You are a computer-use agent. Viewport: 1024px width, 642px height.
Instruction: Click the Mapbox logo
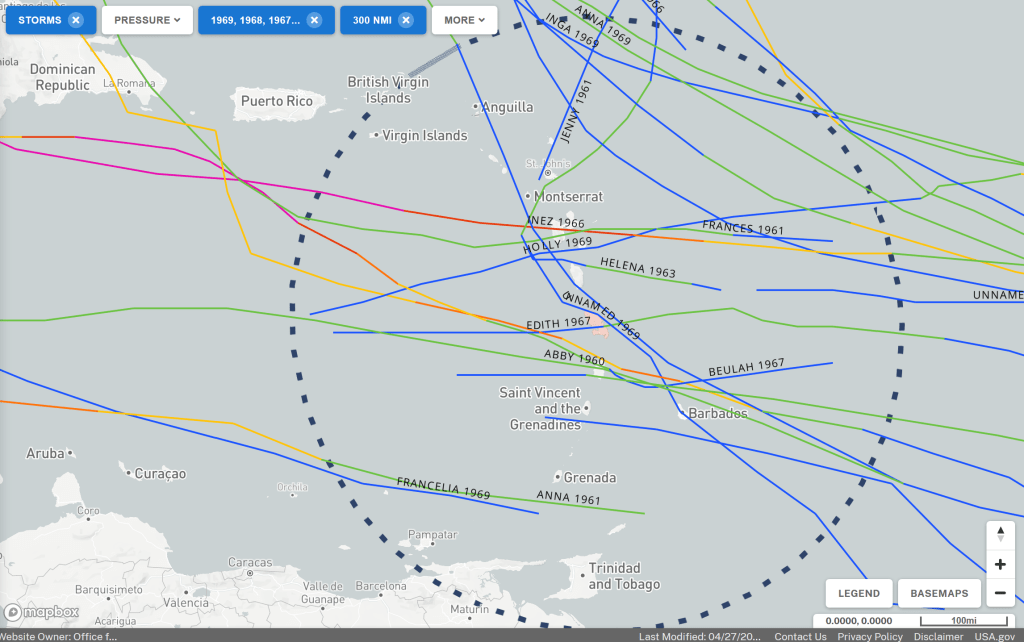[41, 612]
